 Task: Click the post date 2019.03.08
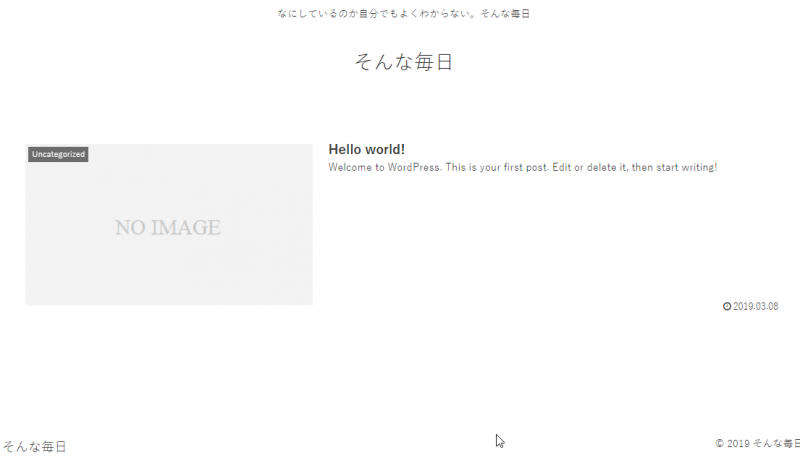[x=755, y=306]
